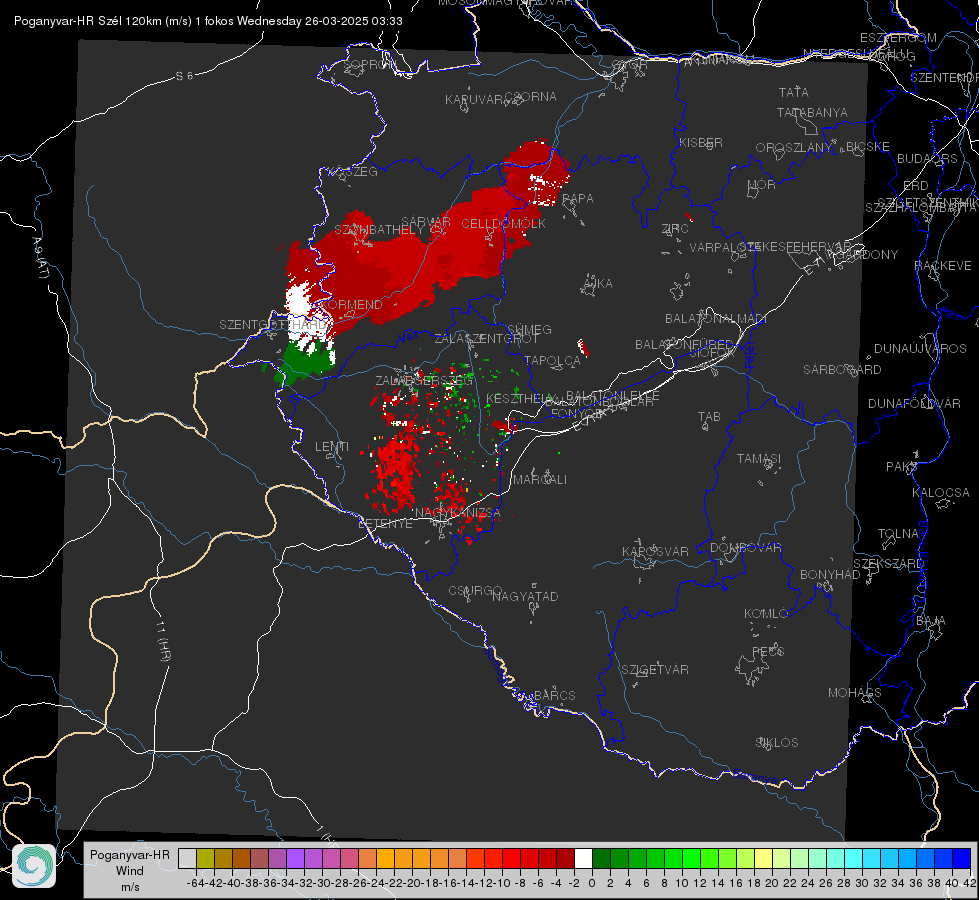Select the grey first swatch of the wind legend
Screen dimensions: 979x900
187,859
